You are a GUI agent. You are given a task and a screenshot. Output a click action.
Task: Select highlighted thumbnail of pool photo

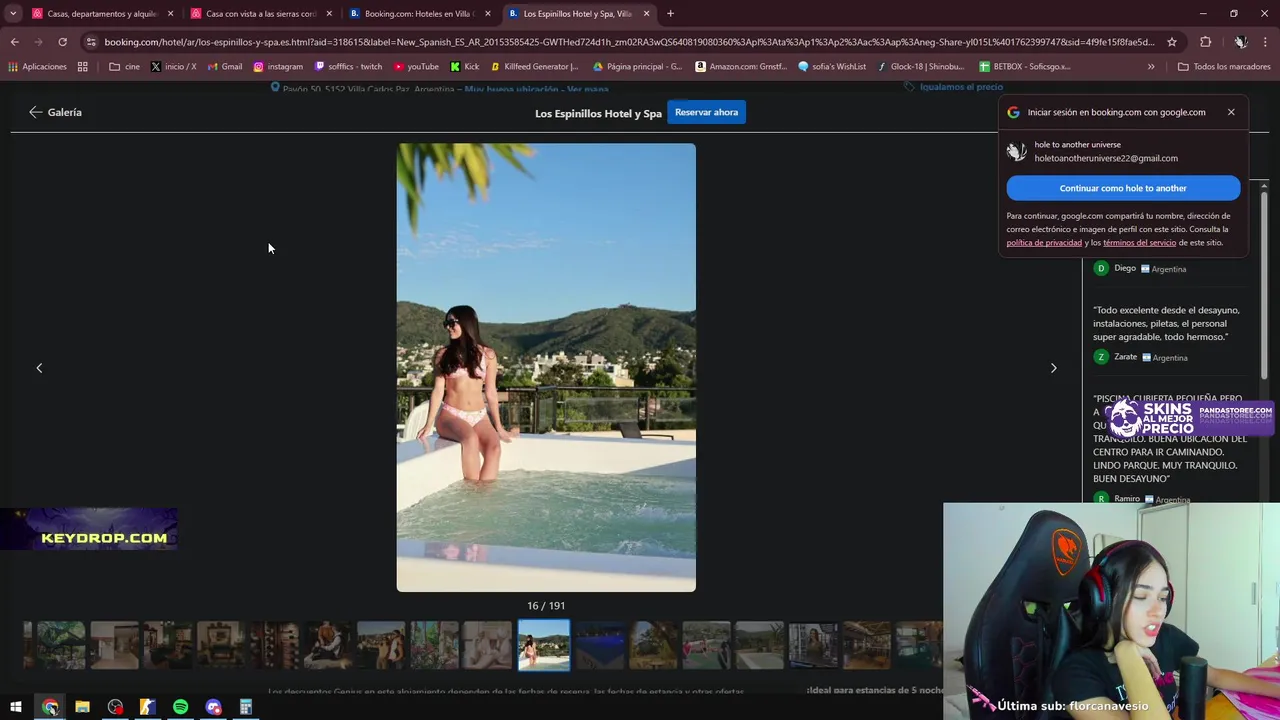(x=544, y=645)
